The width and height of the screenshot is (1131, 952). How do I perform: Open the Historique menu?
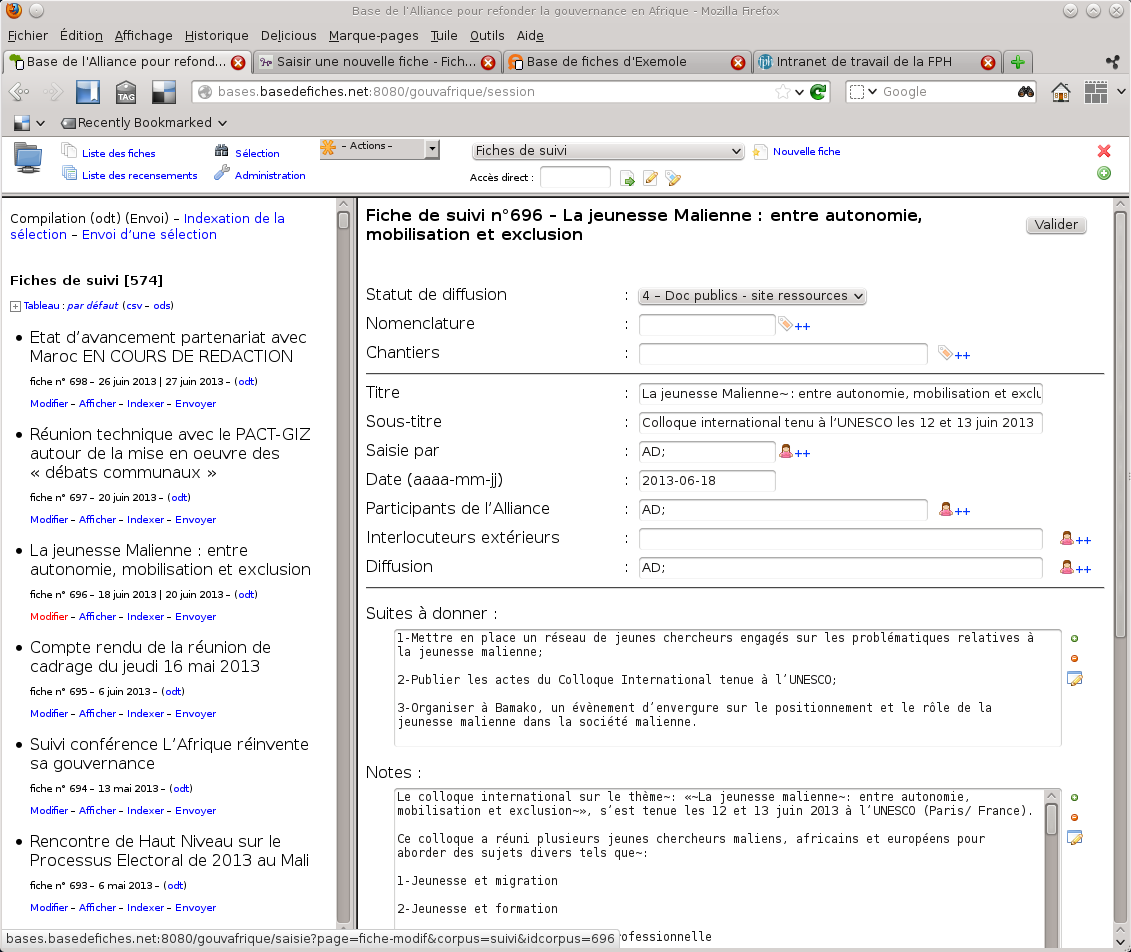click(216, 35)
